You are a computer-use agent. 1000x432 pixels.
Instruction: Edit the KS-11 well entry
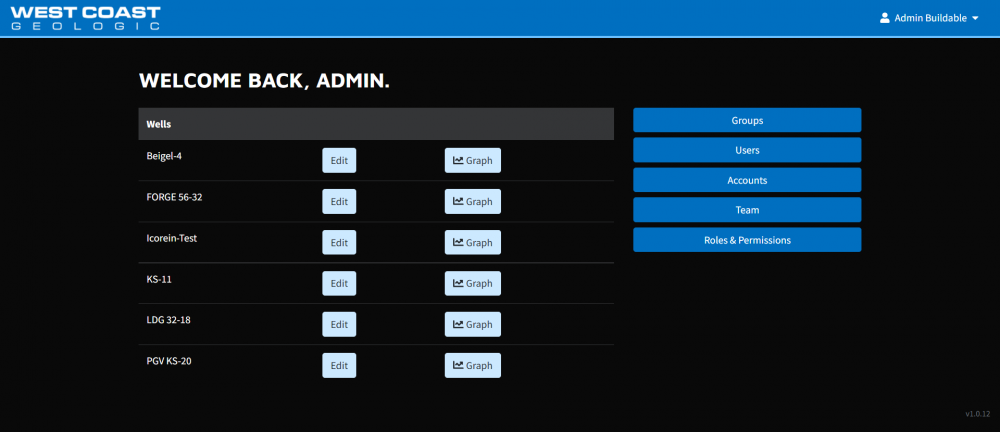[x=339, y=284]
